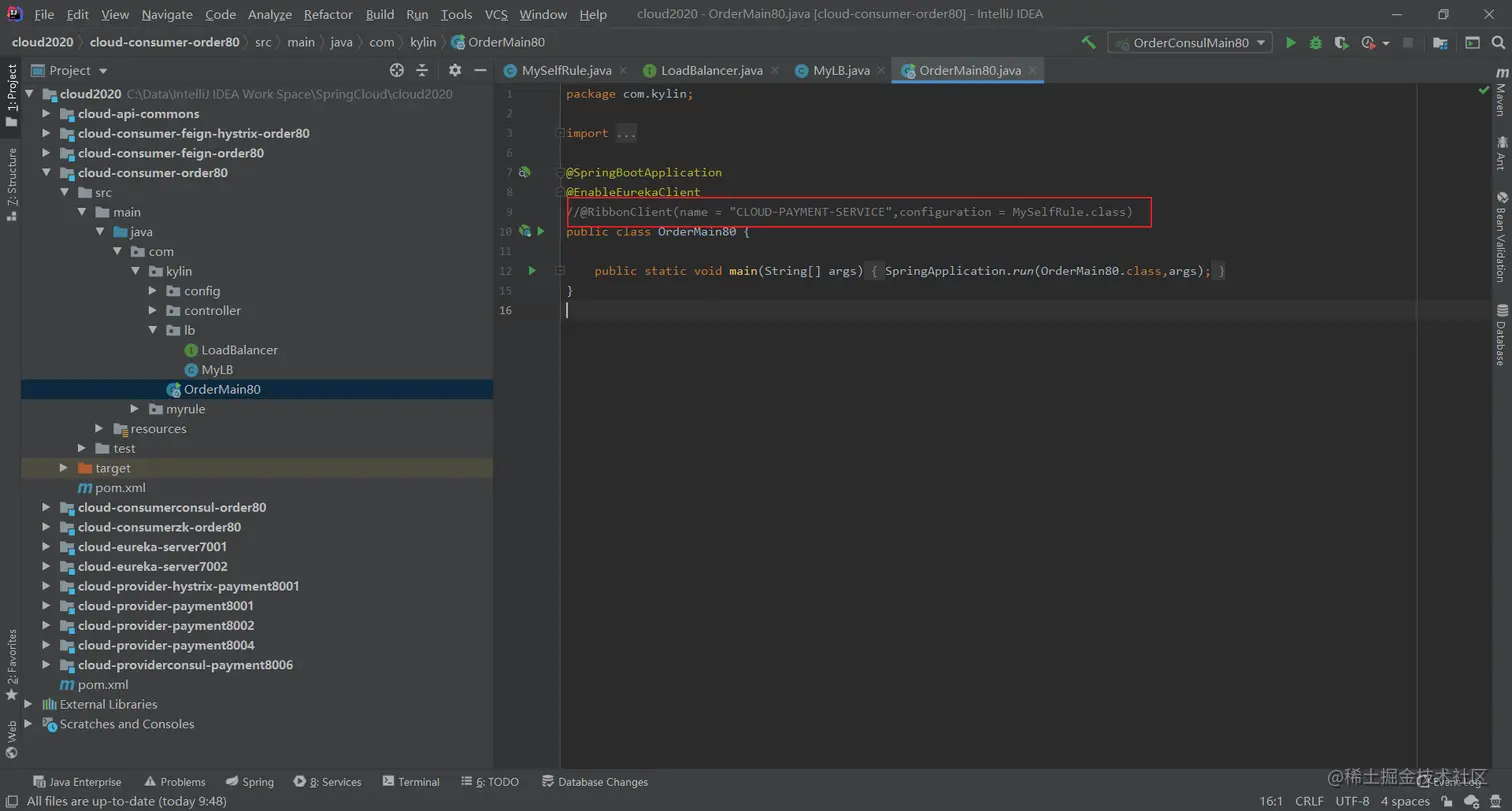1512x811 pixels.
Task: Expand External Libraries node
Action: point(29,704)
